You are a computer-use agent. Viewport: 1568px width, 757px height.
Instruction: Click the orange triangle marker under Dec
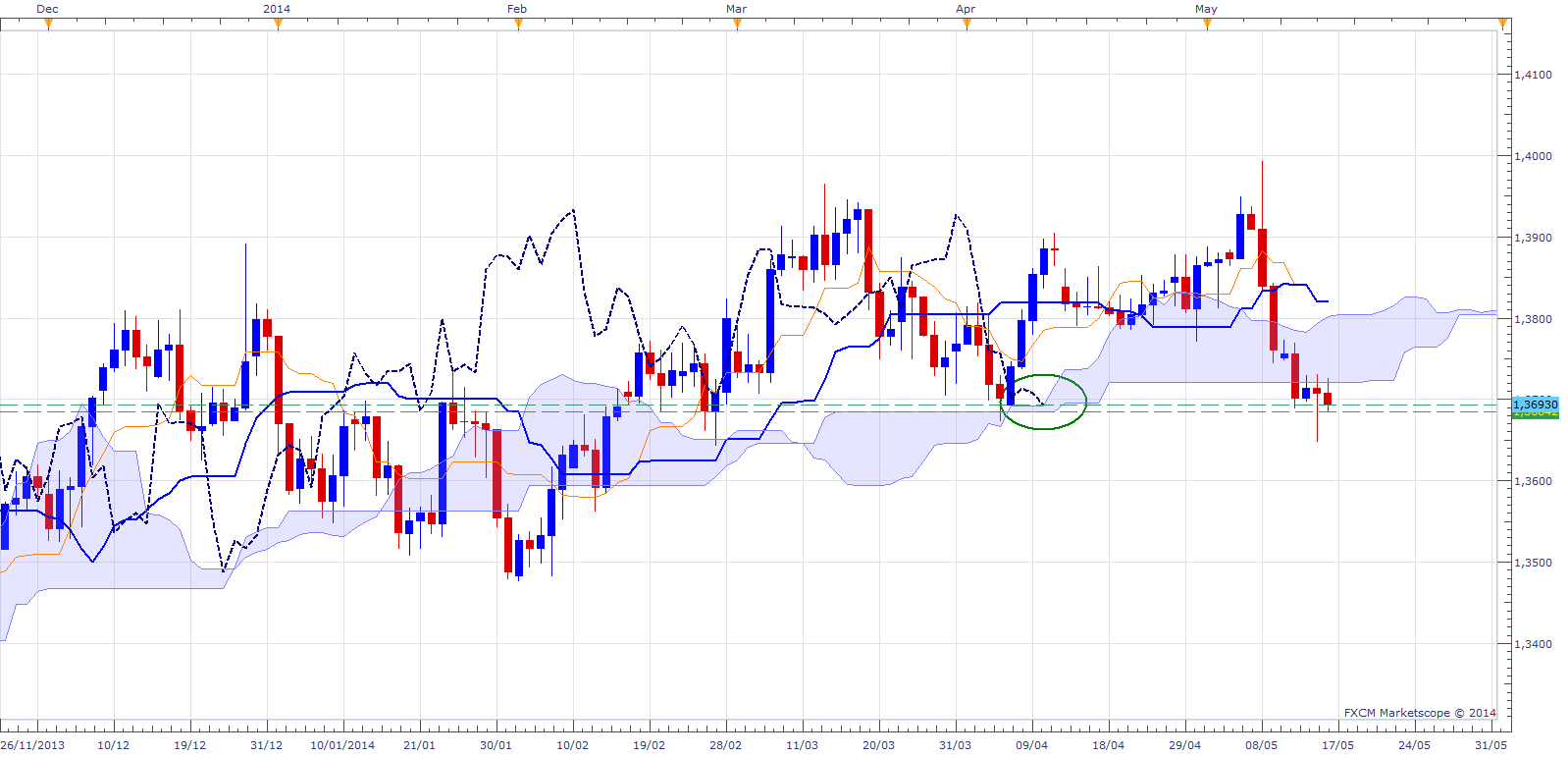[48, 25]
